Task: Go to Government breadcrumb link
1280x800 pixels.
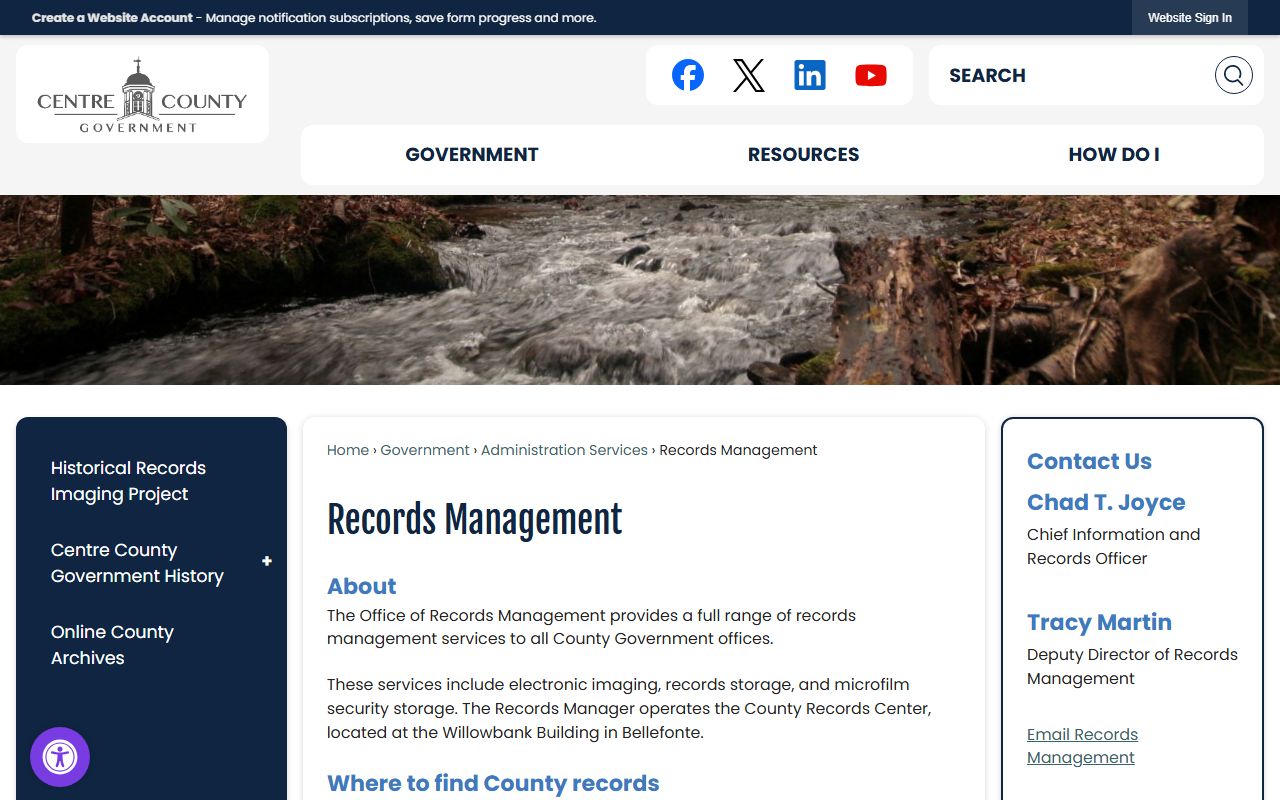Action: [x=425, y=450]
